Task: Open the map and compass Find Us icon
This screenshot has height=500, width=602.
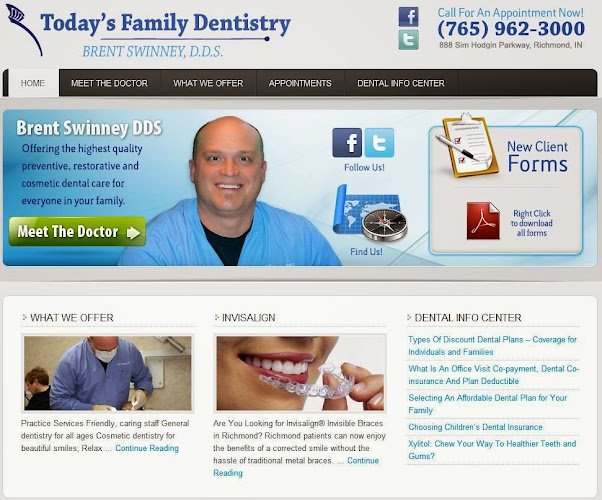Action: 369,214
